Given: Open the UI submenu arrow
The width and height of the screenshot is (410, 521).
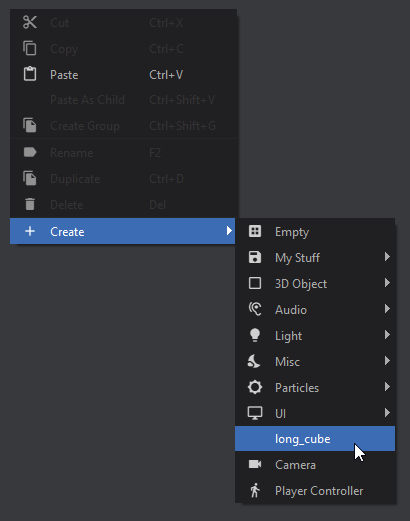Looking at the screenshot, I should tap(387, 413).
